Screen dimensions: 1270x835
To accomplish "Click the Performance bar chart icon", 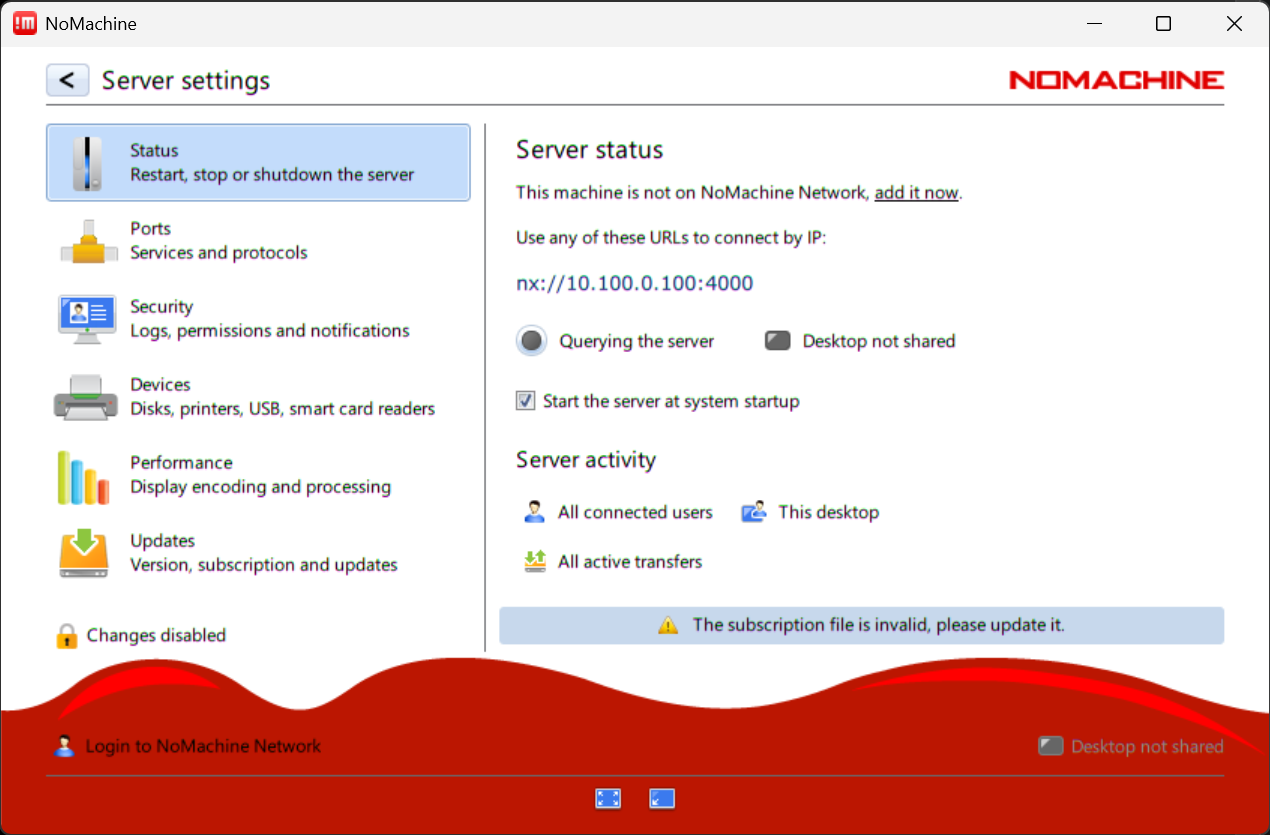I will [x=83, y=476].
